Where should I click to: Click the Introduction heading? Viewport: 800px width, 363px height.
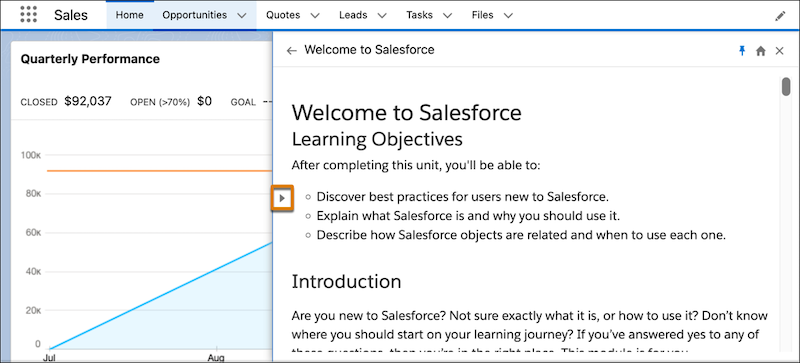click(346, 281)
